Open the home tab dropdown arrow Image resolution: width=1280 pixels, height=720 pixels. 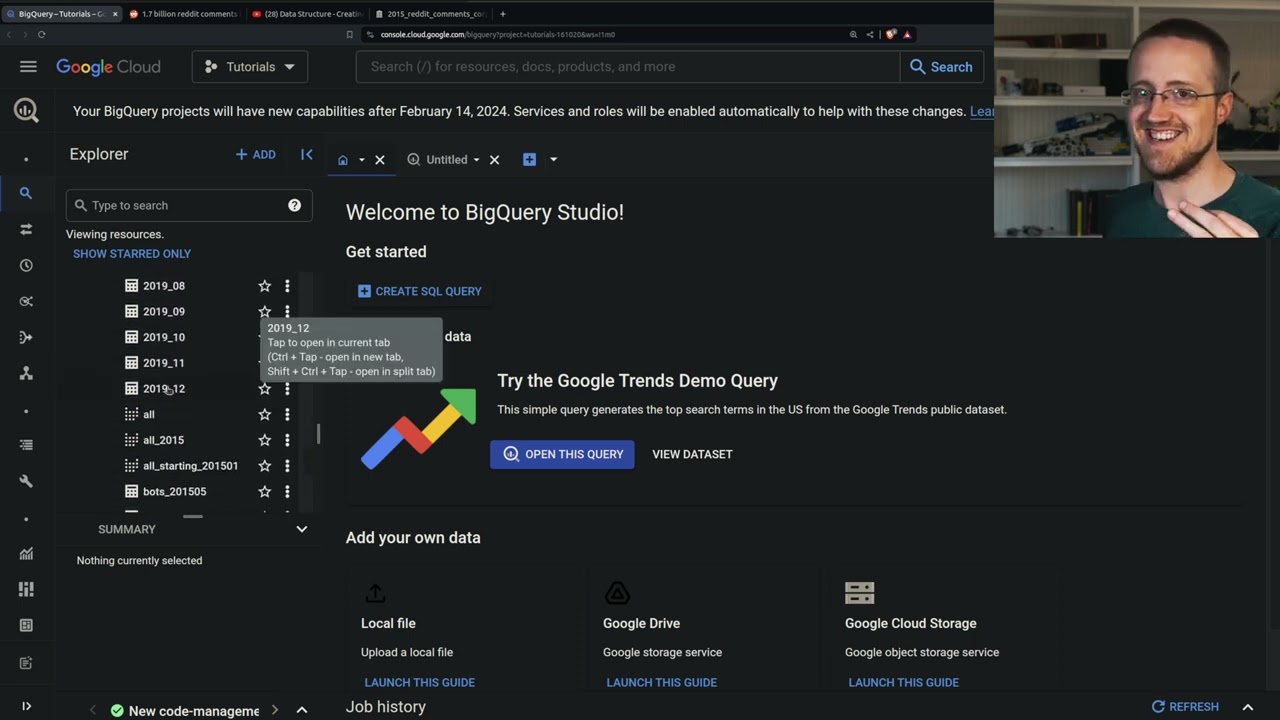click(362, 160)
